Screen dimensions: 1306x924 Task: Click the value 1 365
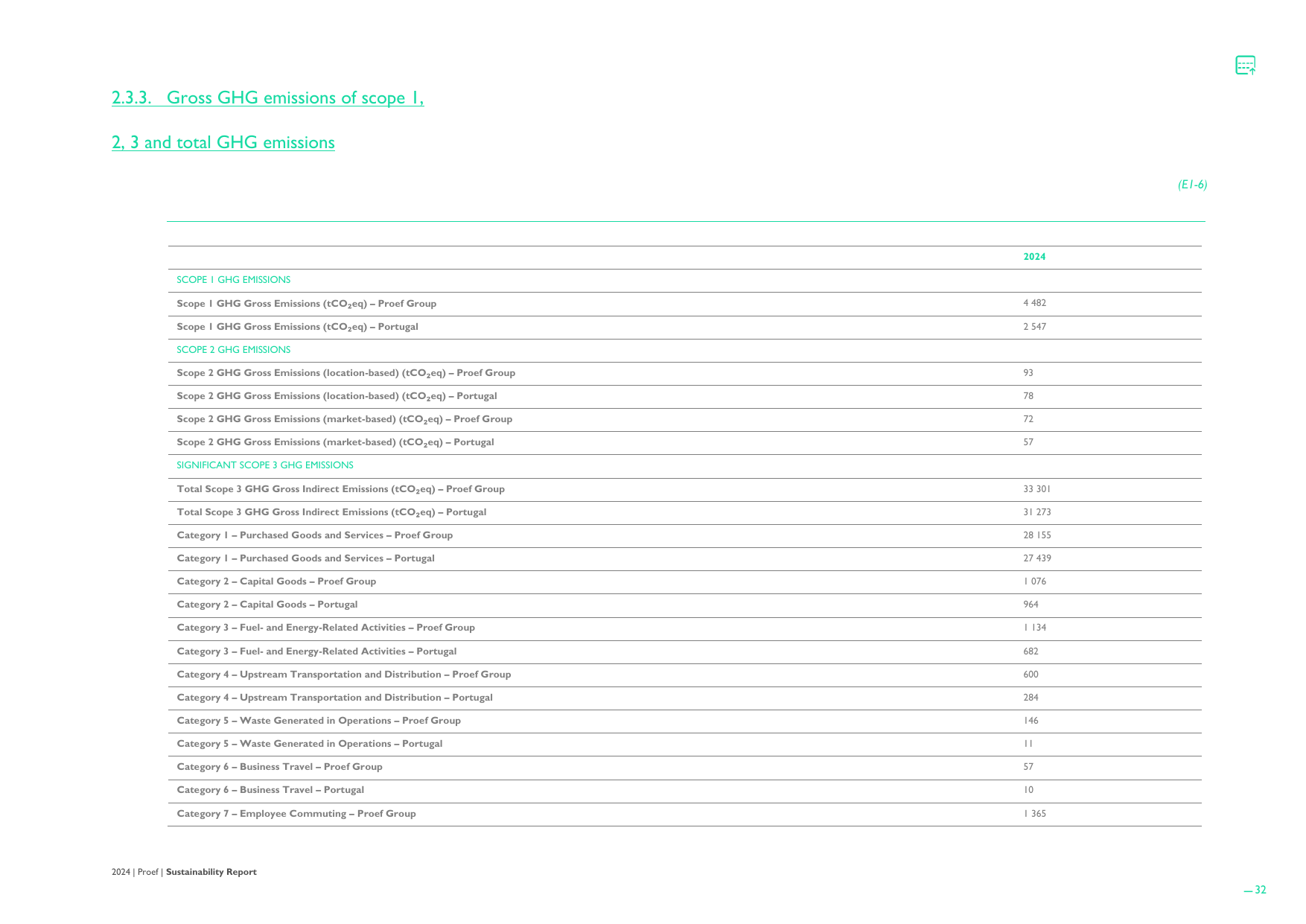(x=1035, y=814)
